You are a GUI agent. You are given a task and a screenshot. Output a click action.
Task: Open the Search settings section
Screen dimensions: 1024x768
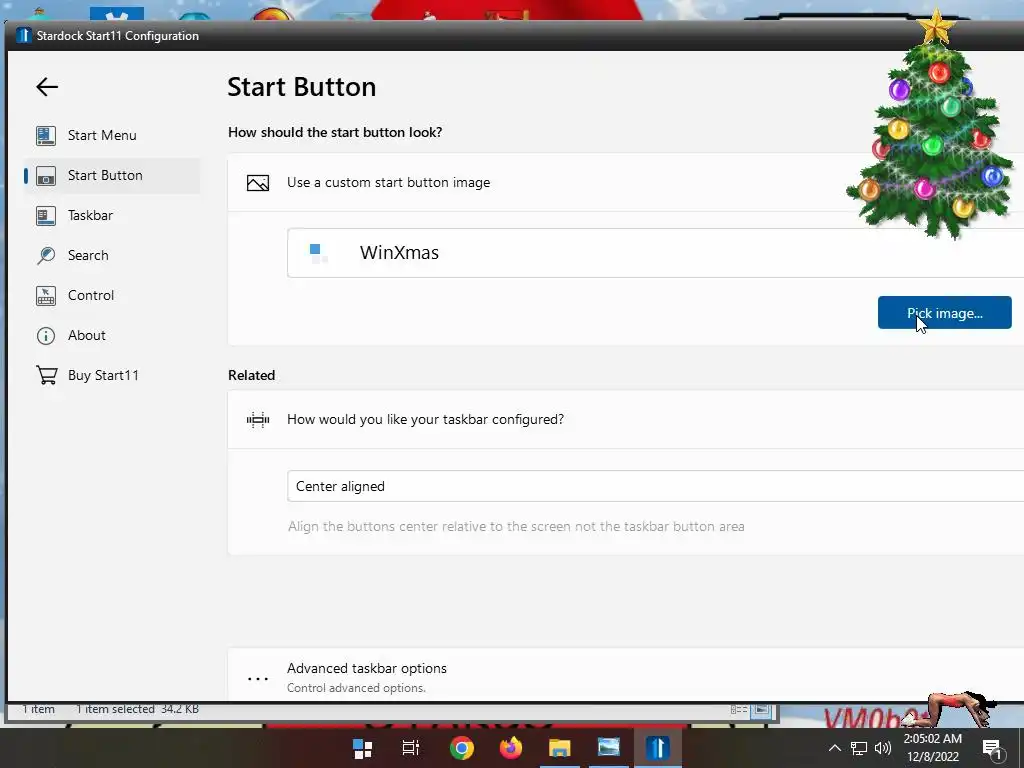pos(112,255)
